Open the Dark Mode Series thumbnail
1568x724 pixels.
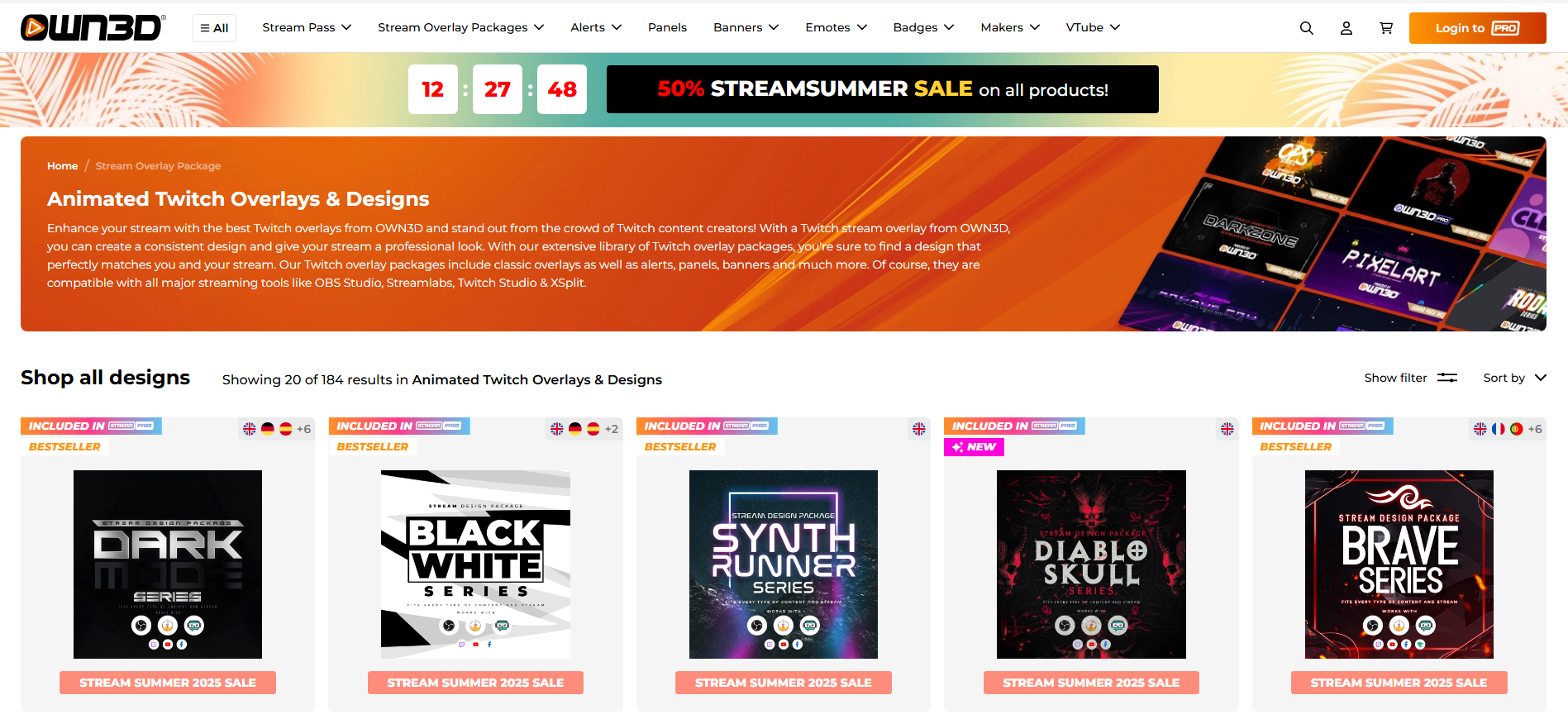168,564
